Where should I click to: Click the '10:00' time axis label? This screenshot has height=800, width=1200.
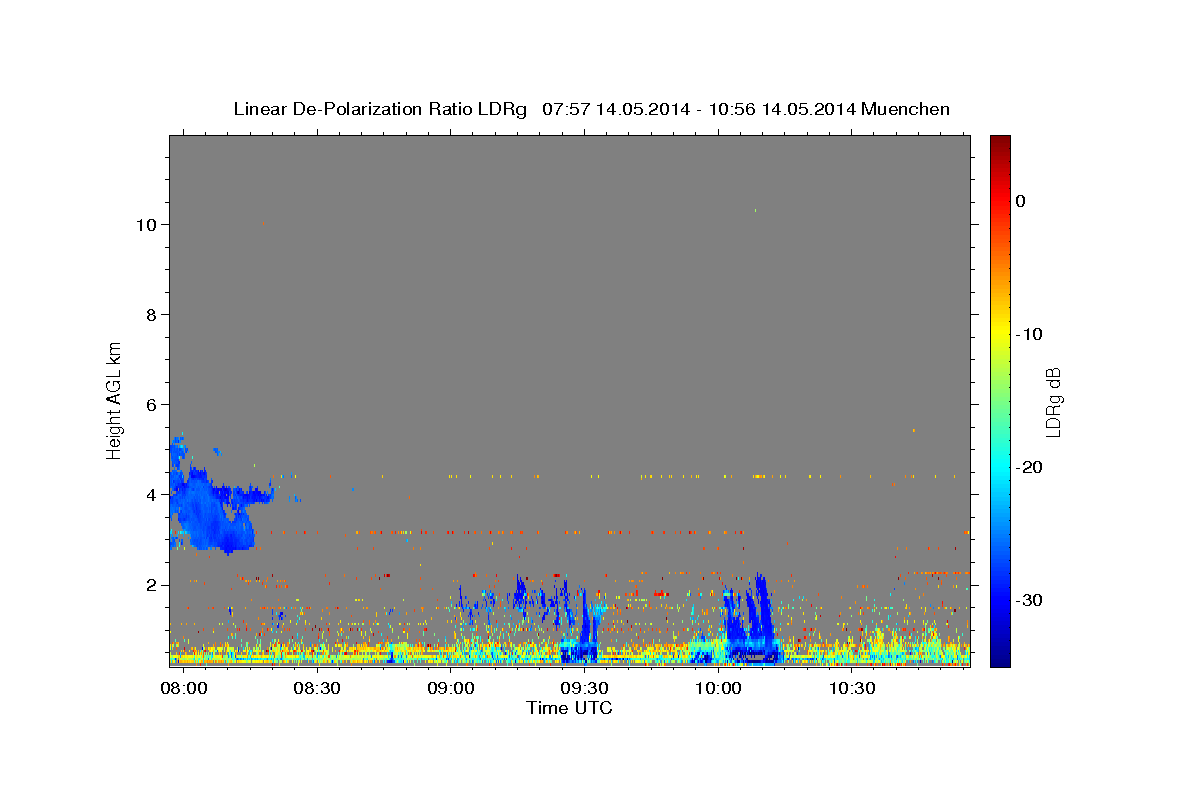[x=718, y=690]
